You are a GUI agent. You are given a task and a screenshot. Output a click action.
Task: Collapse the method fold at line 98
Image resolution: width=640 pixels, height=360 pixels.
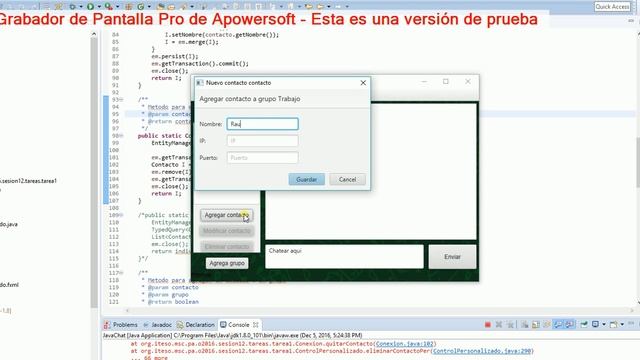pos(121,136)
